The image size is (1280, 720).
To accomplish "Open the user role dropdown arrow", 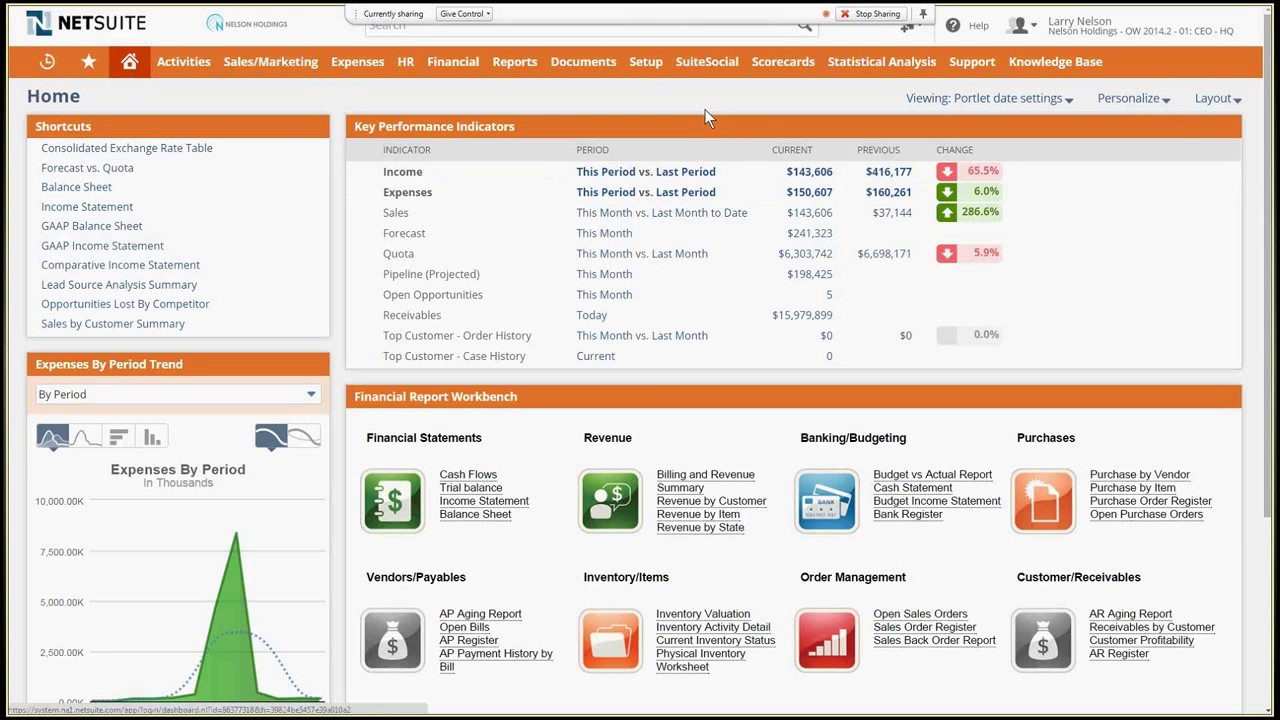I will pyautogui.click(x=1034, y=28).
